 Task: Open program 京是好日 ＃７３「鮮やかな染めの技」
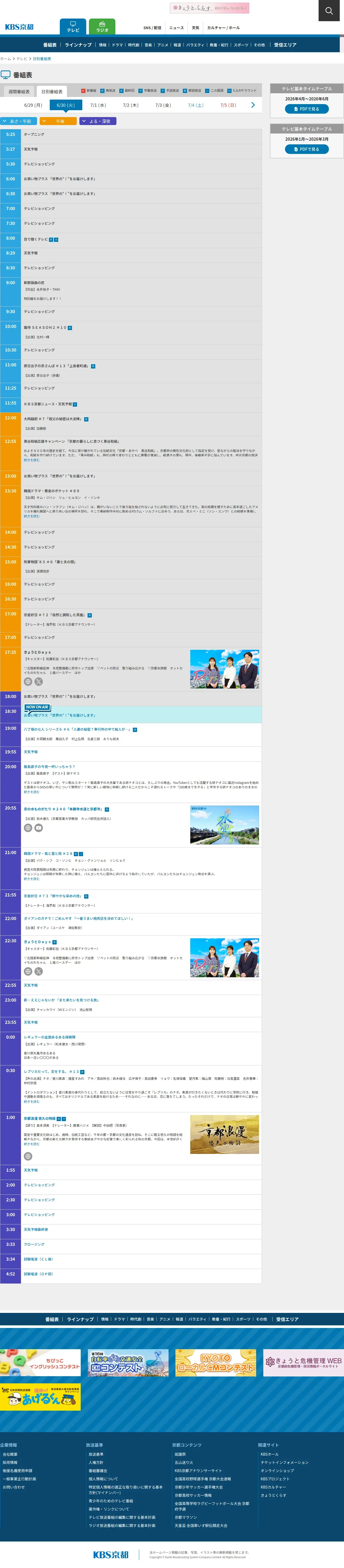pos(52,896)
